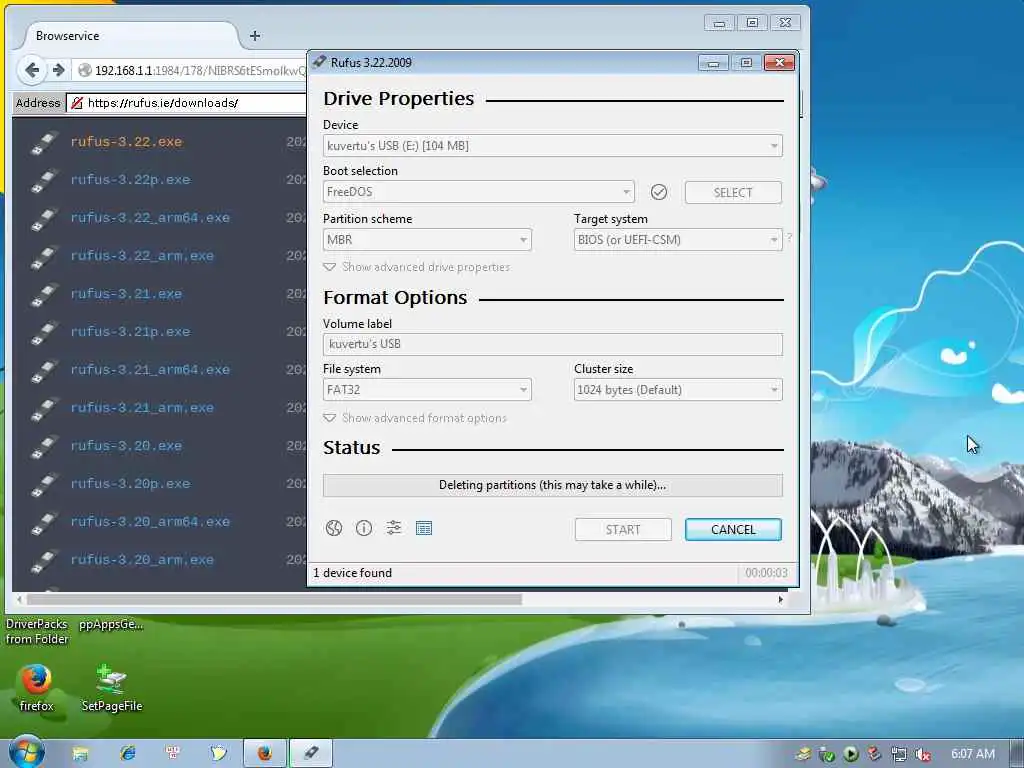Screen dimensions: 1024x768
Task: Open the SetPageFile desktop shortcut
Action: [112, 687]
